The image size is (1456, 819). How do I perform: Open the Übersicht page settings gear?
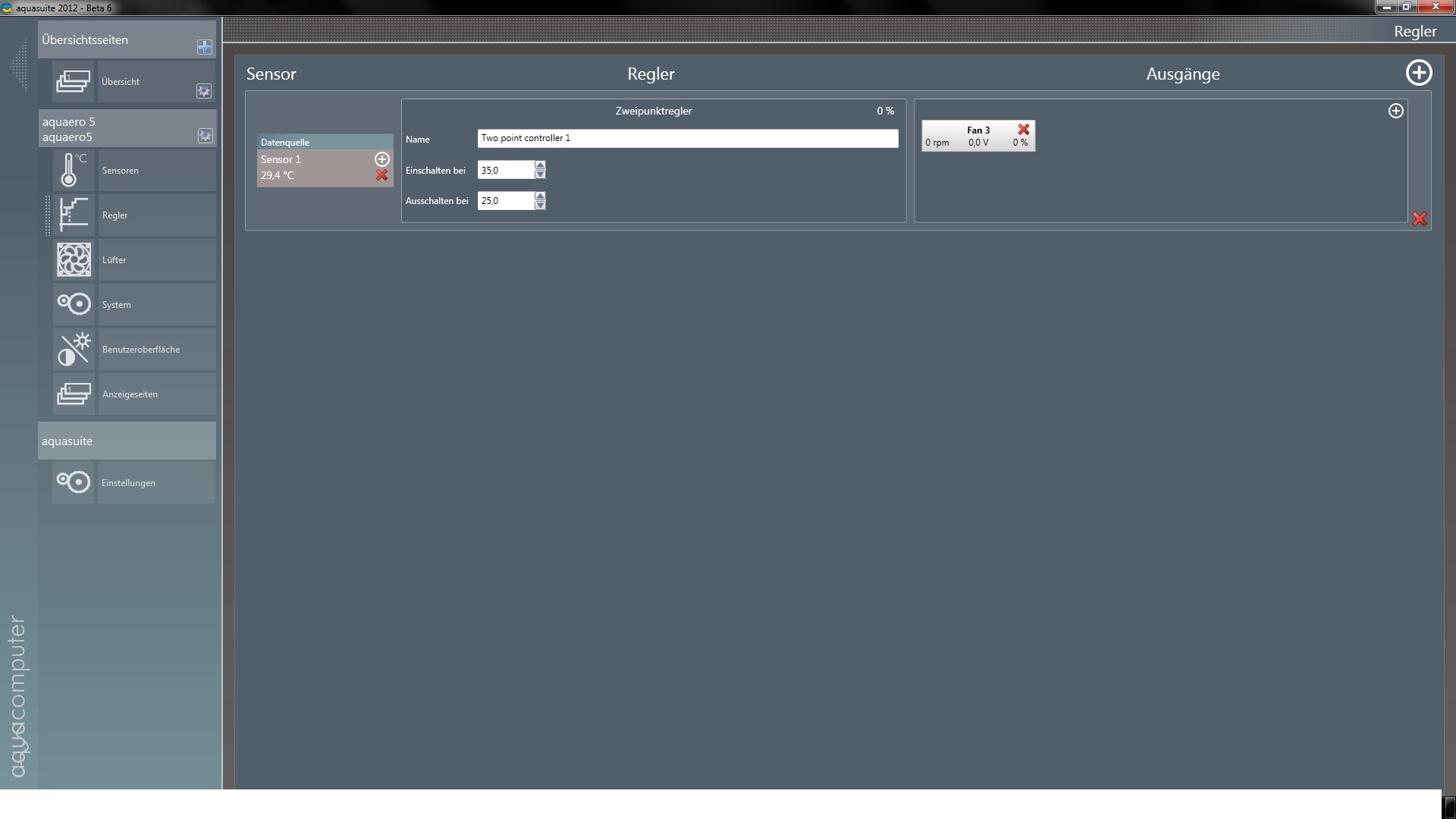point(204,91)
